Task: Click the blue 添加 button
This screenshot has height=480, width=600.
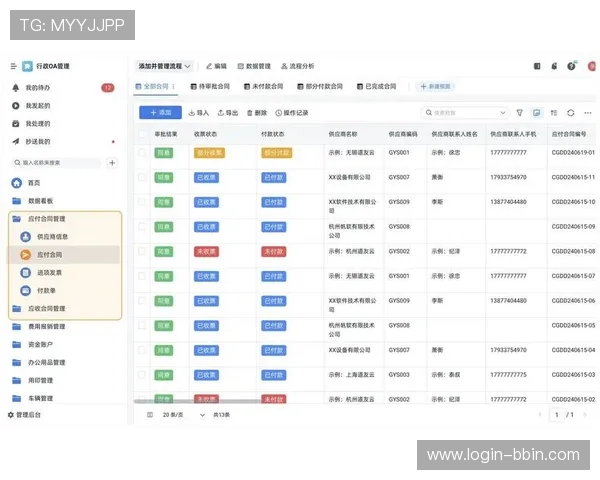Action: pyautogui.click(x=160, y=113)
